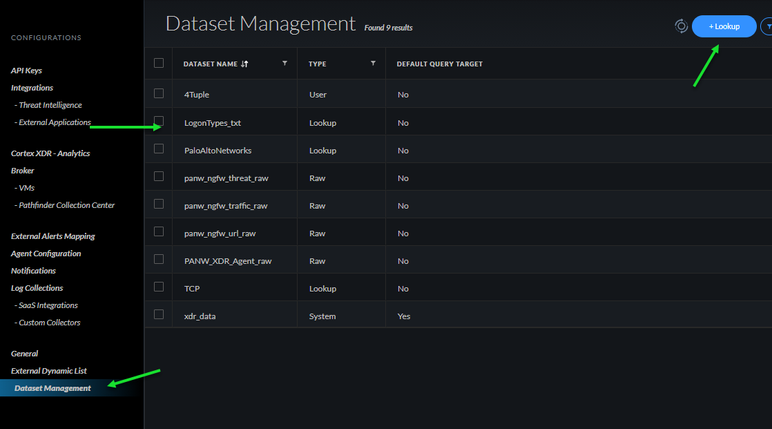Click the panw_ngfw_traffic_raw dataset name
The width and height of the screenshot is (772, 429).
click(x=225, y=205)
